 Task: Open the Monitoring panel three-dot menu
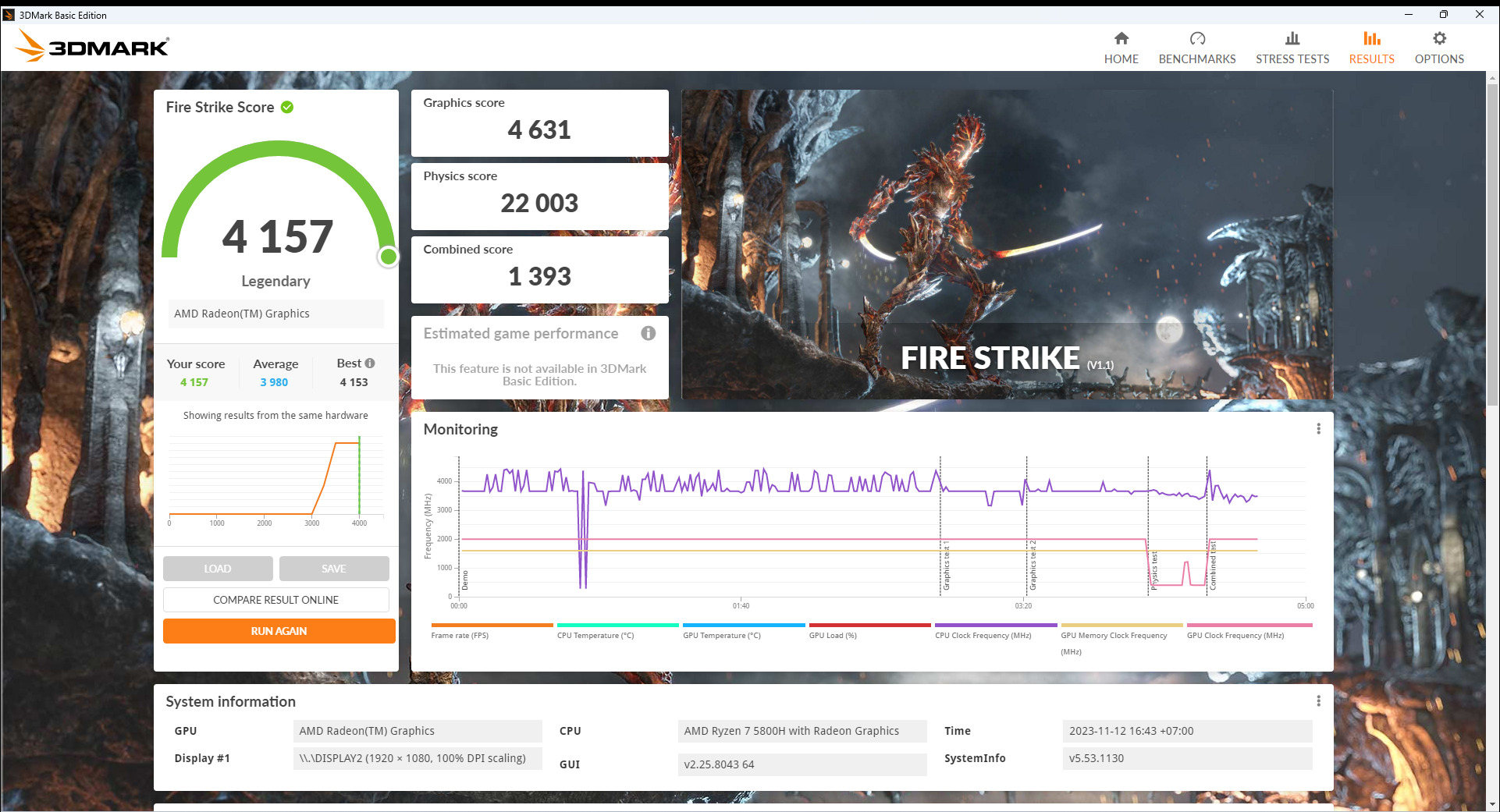pos(1318,429)
